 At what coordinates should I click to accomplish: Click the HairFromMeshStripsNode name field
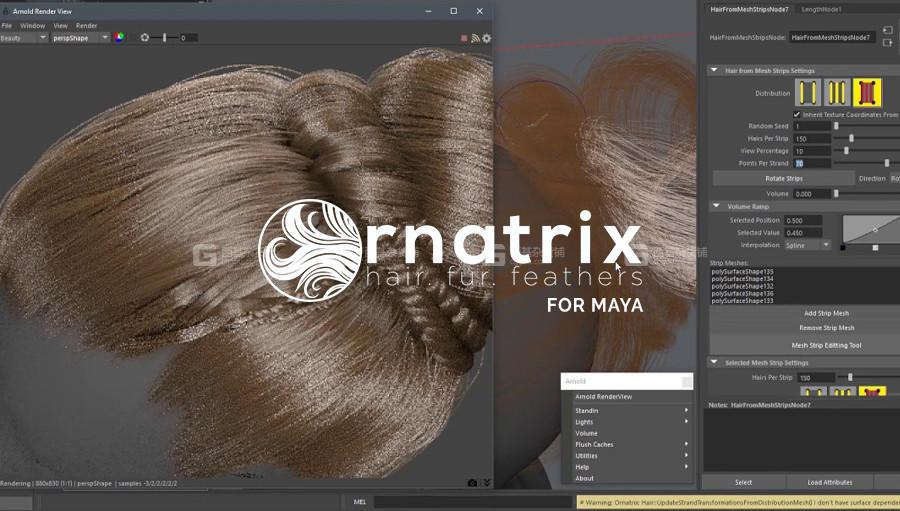[x=832, y=37]
